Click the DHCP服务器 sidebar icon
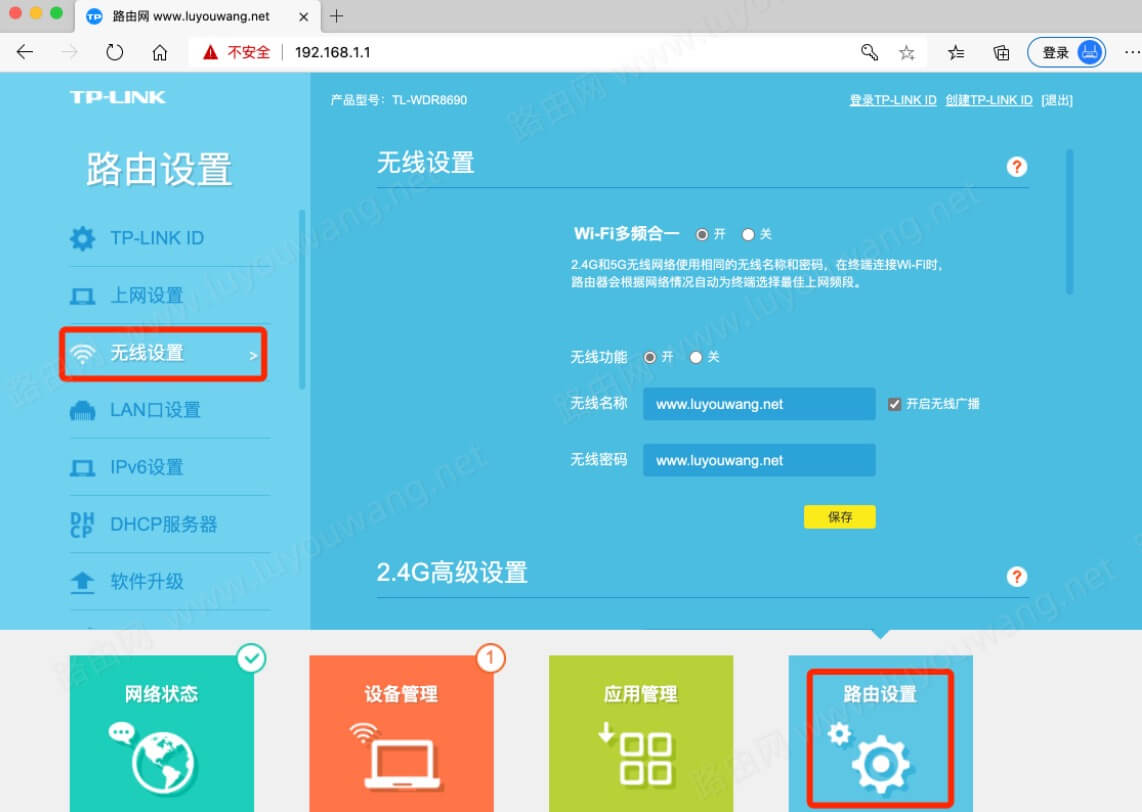The width and height of the screenshot is (1142, 812). pos(85,523)
